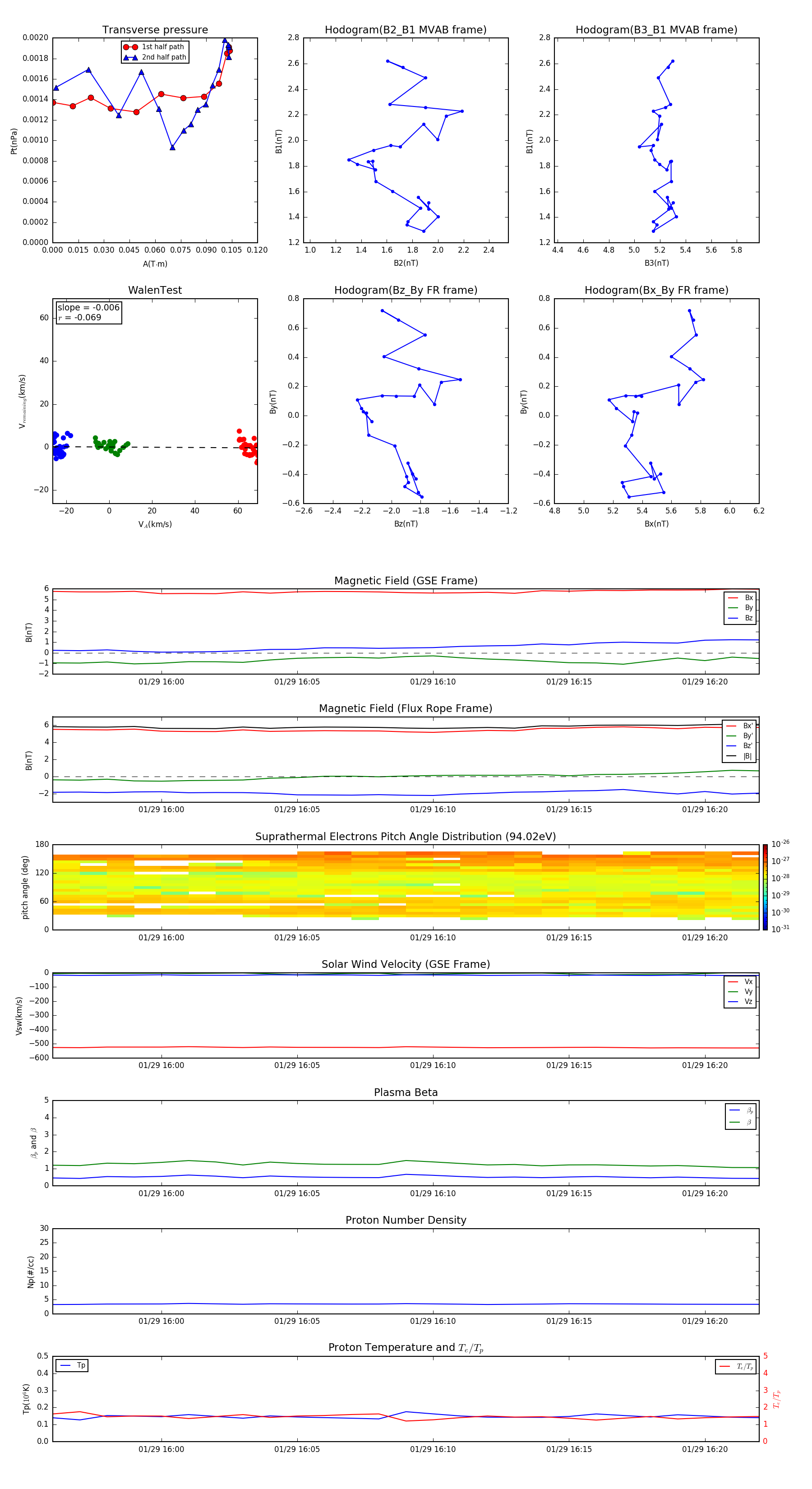Image resolution: width=812 pixels, height=1489 pixels.
Task: Click 'By' legend entry in GSE plot
Action: click(741, 607)
